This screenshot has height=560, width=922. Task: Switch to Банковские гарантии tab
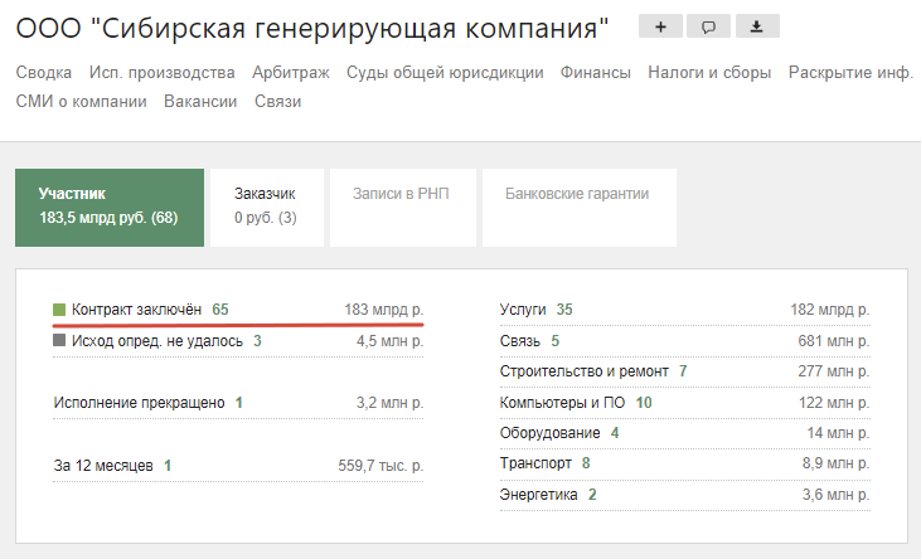(577, 194)
